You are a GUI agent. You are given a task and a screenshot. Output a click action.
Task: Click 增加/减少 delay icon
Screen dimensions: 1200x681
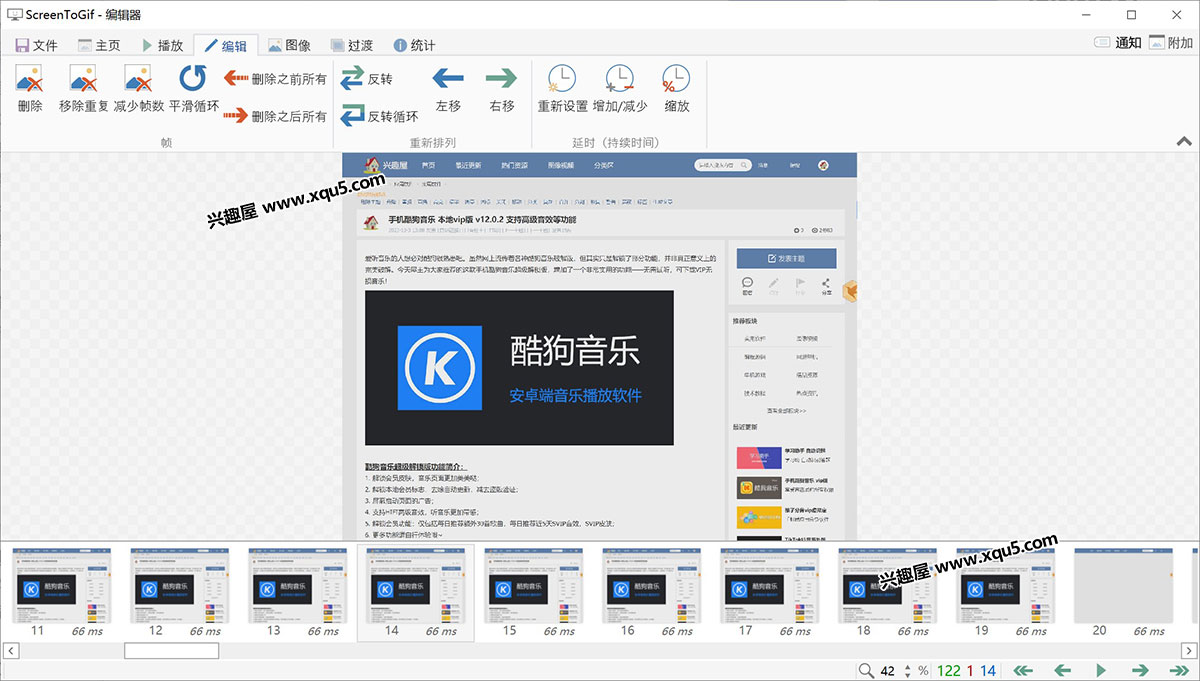(x=620, y=79)
